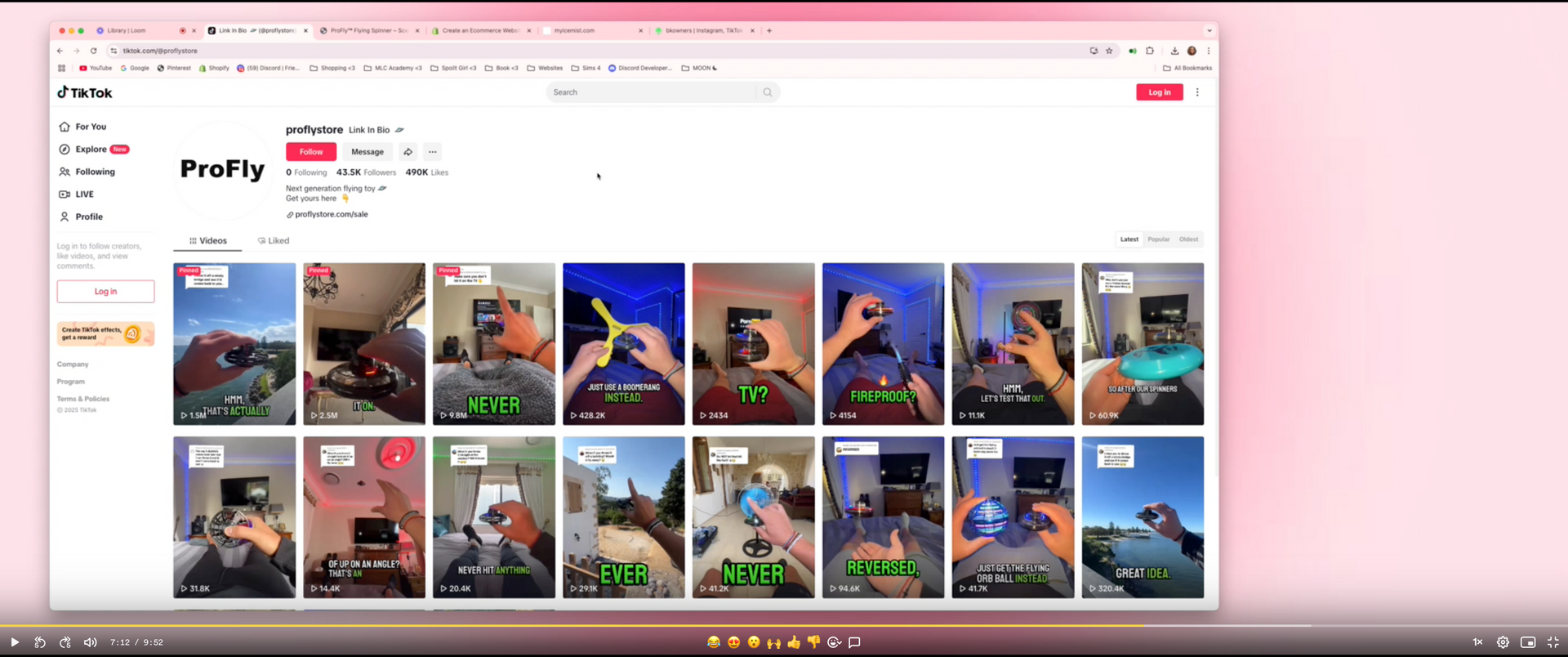Viewport: 1568px width, 657px height.
Task: Click the outlined Log in button in sidebar
Action: click(105, 292)
